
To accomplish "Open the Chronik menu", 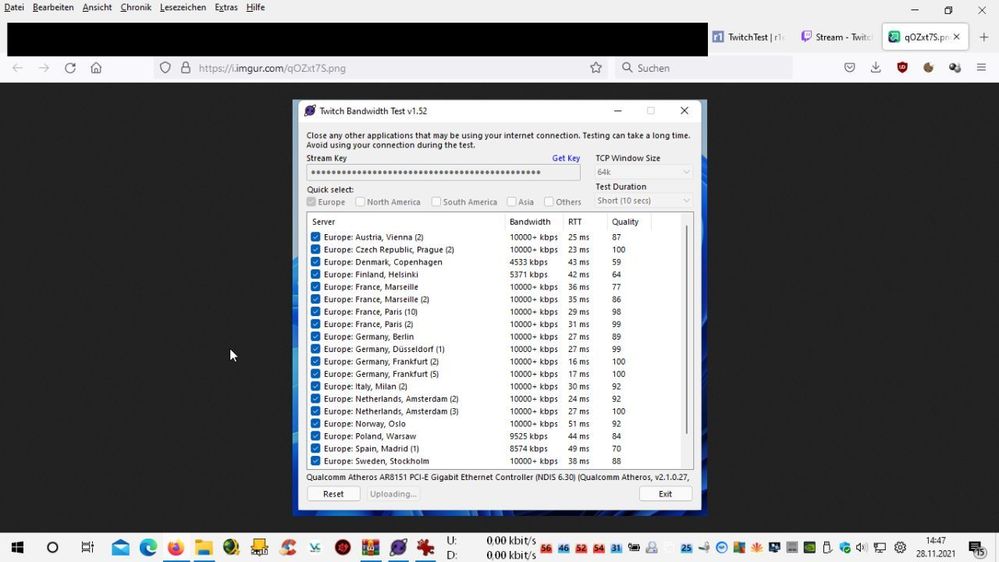I will click(x=136, y=8).
